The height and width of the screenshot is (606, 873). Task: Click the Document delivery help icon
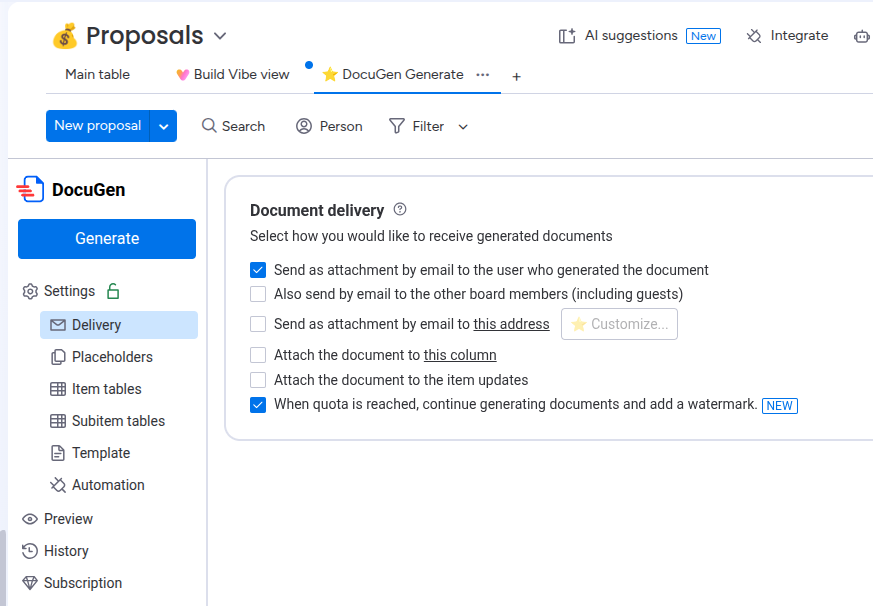(400, 209)
